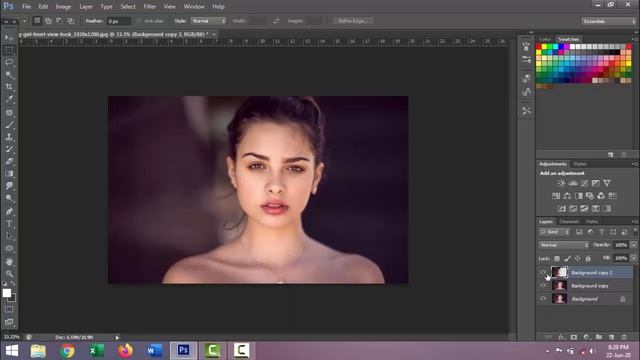
Task: Toggle Lock image pixels brush icon
Action: (x=567, y=258)
